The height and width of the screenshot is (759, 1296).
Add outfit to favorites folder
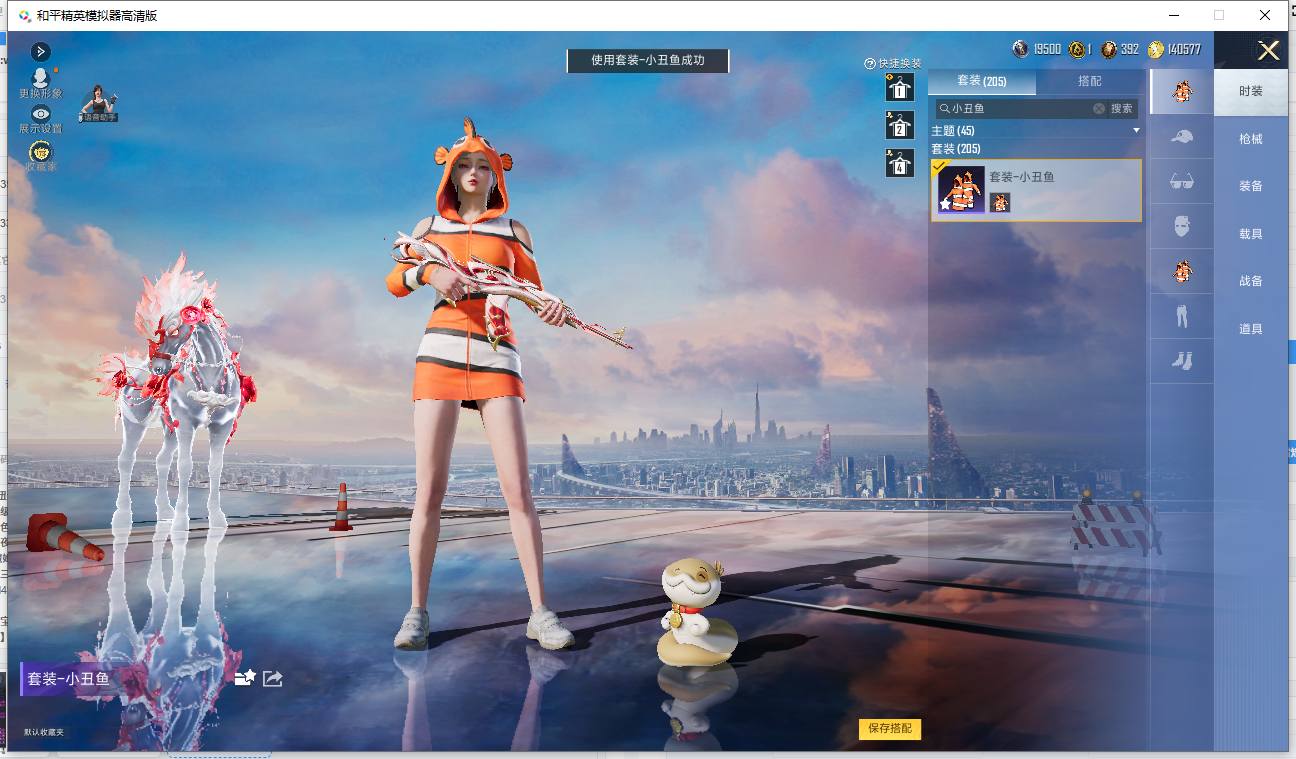point(245,678)
